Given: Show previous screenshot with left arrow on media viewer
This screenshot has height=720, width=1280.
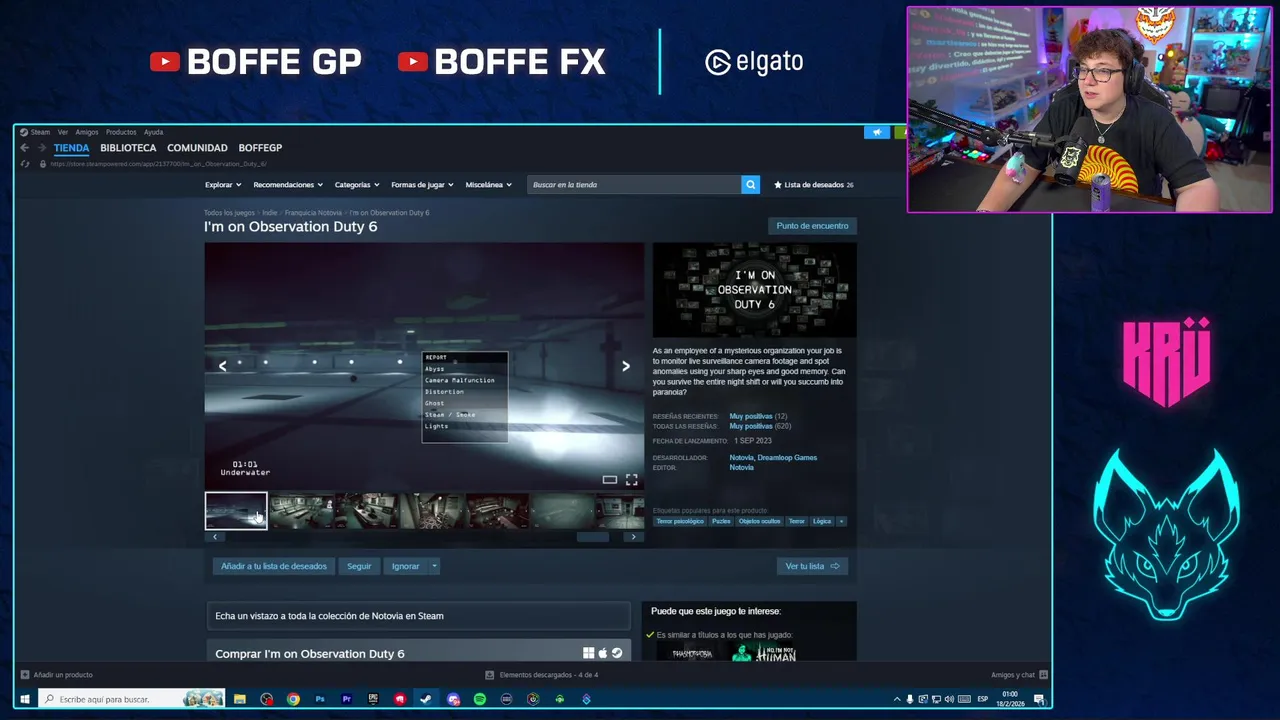Looking at the screenshot, I should [222, 366].
